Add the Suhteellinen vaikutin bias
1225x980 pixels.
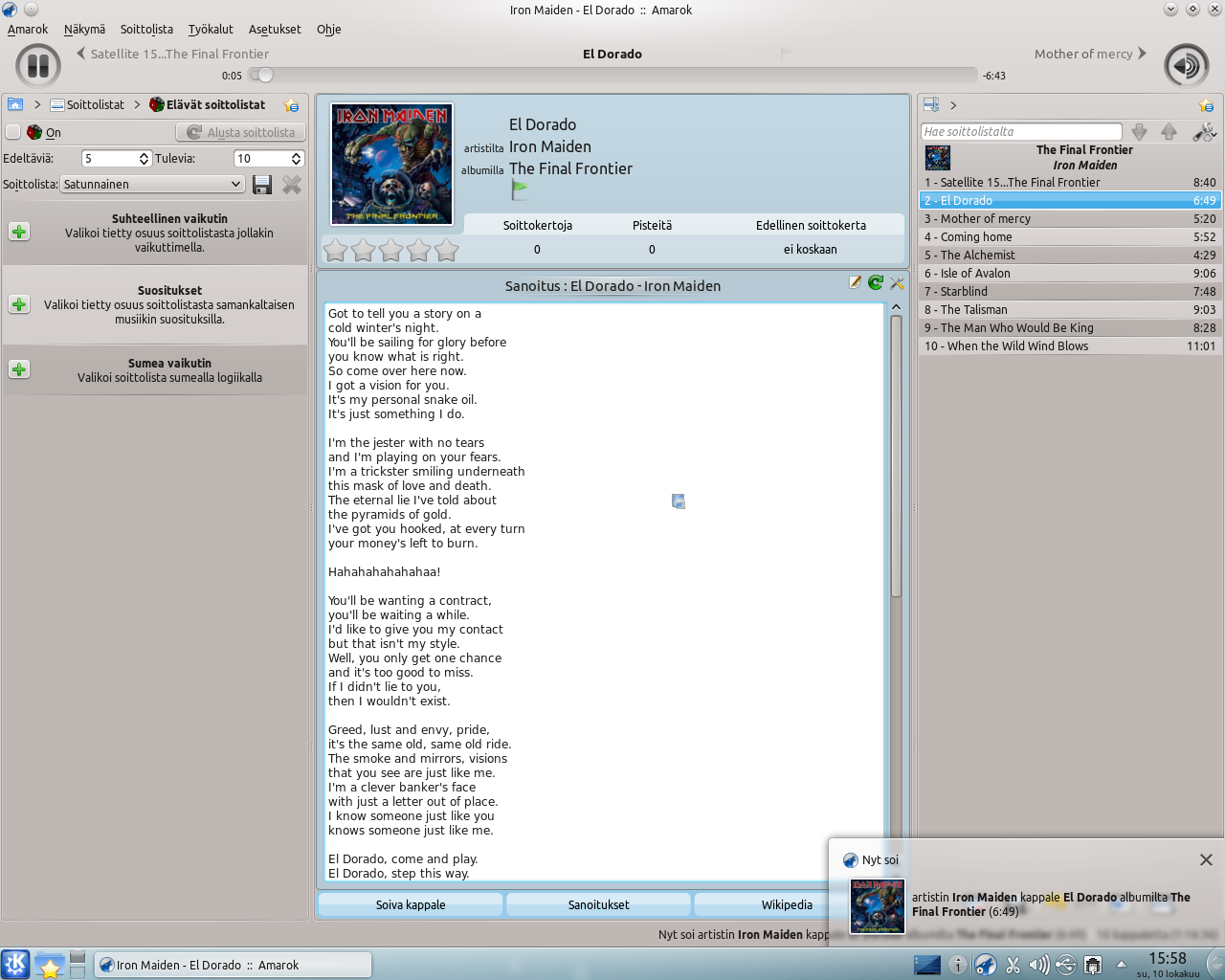point(19,232)
